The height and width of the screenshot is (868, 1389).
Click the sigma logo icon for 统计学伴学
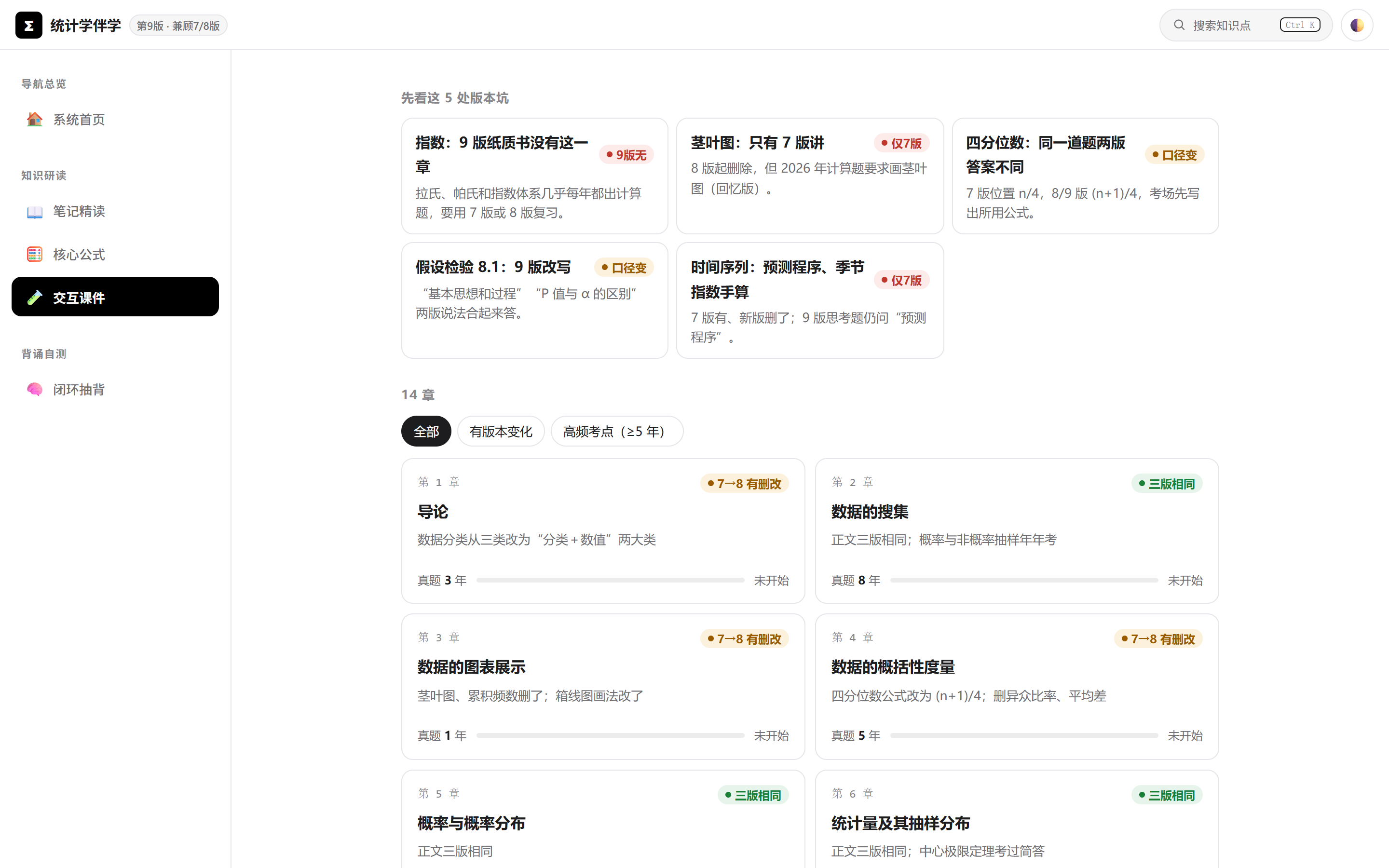pos(29,25)
